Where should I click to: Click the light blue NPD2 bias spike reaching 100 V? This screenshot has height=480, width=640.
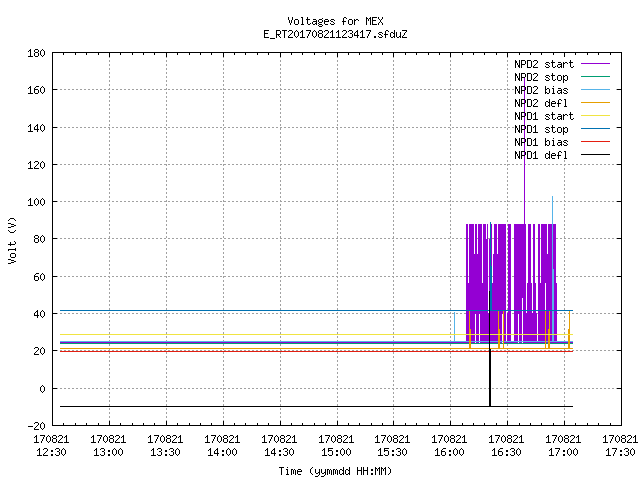[553, 210]
